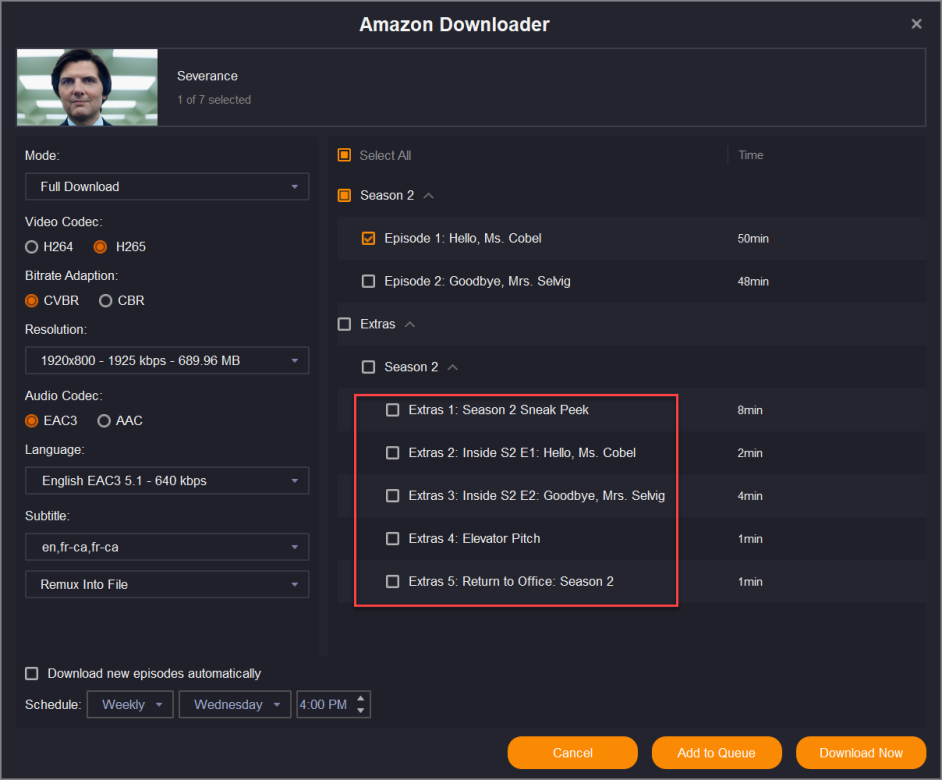Click the Download Now button
The width and height of the screenshot is (942, 780).
point(860,753)
